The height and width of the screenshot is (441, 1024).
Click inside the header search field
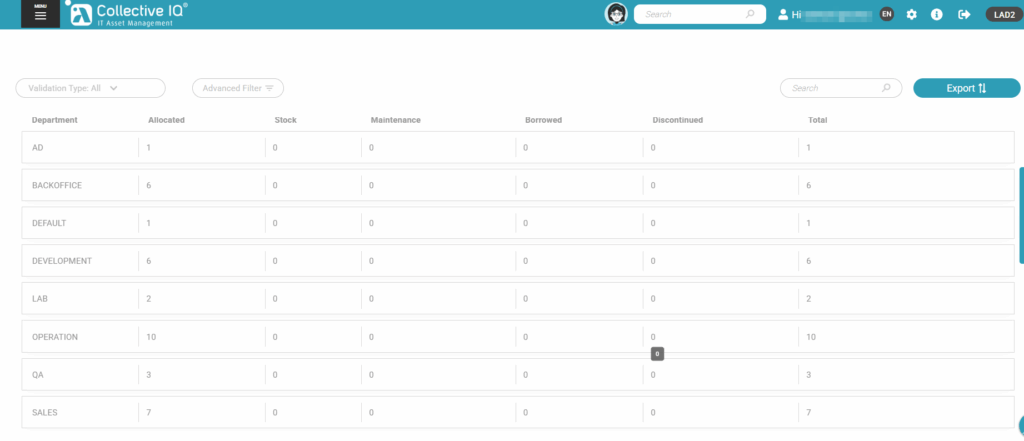click(x=690, y=15)
